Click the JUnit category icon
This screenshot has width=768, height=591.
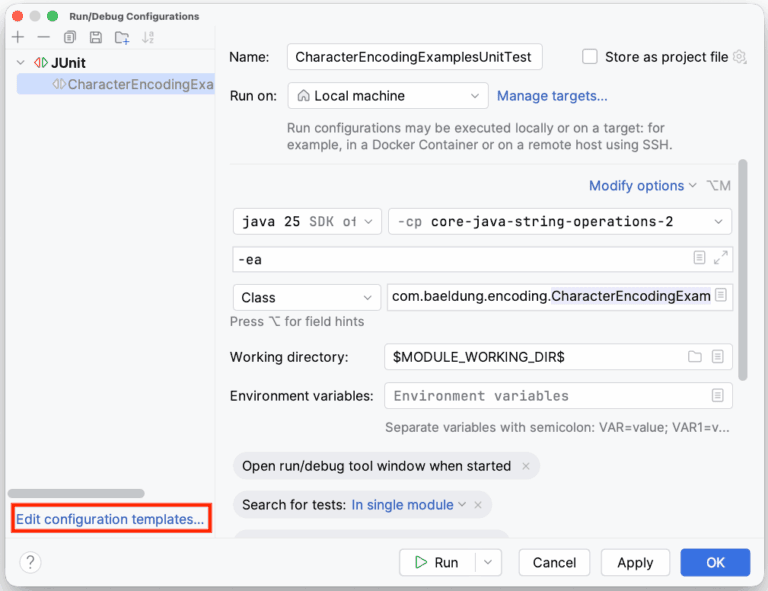41,63
